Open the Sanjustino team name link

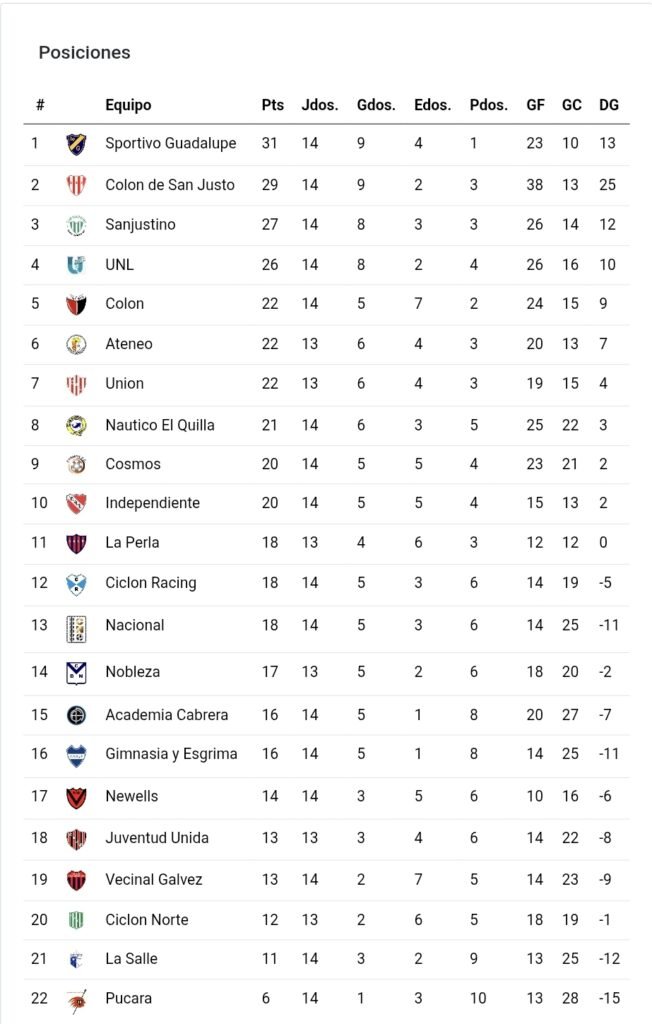tap(140, 225)
